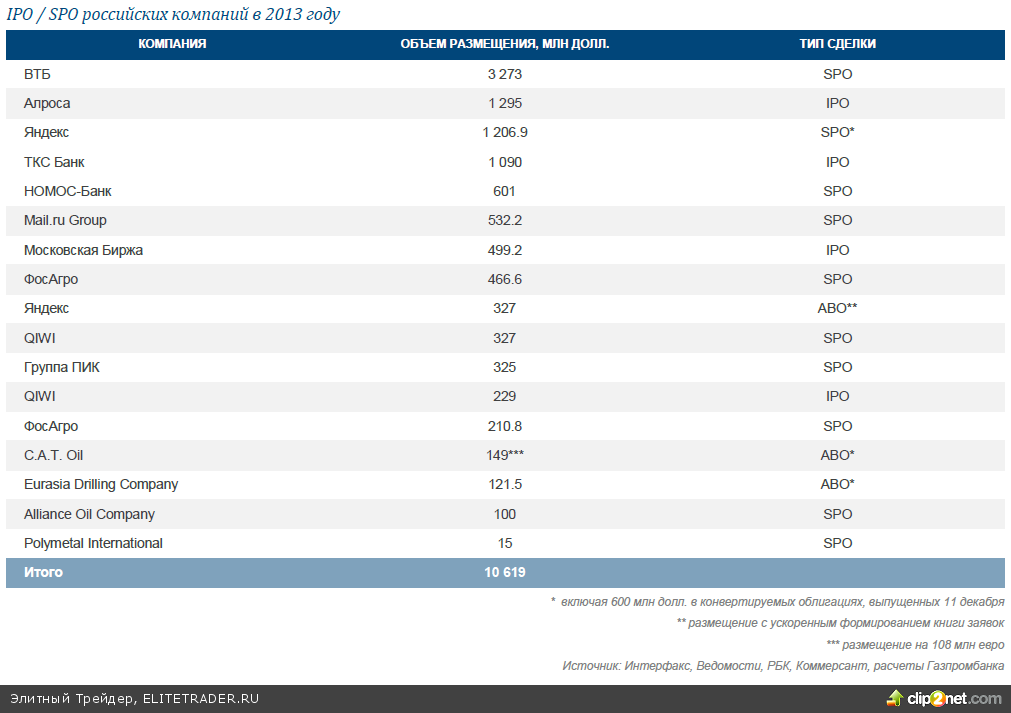Click the Alliance Oil Company cell

click(89, 514)
